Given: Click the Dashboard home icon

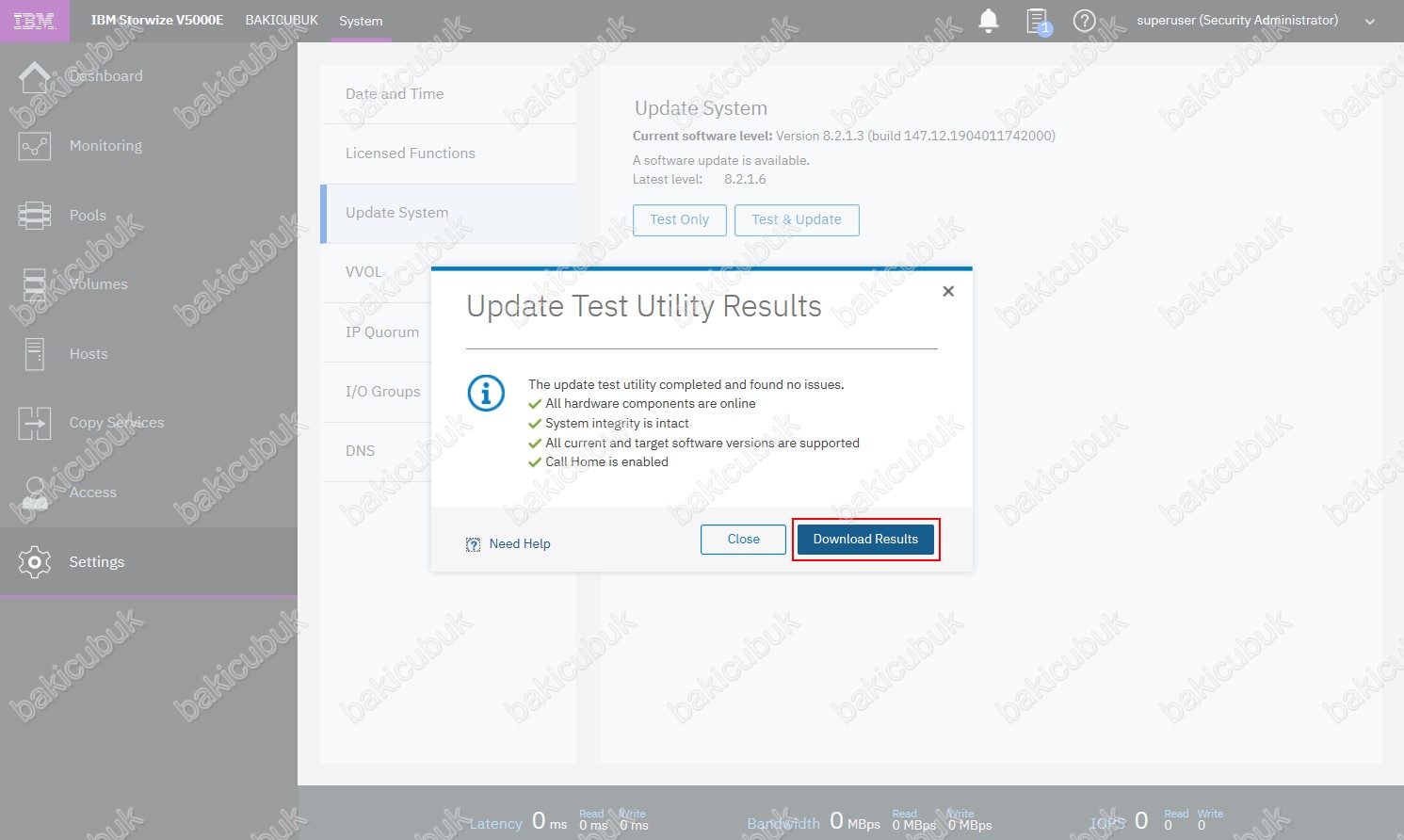Looking at the screenshot, I should pos(35,76).
